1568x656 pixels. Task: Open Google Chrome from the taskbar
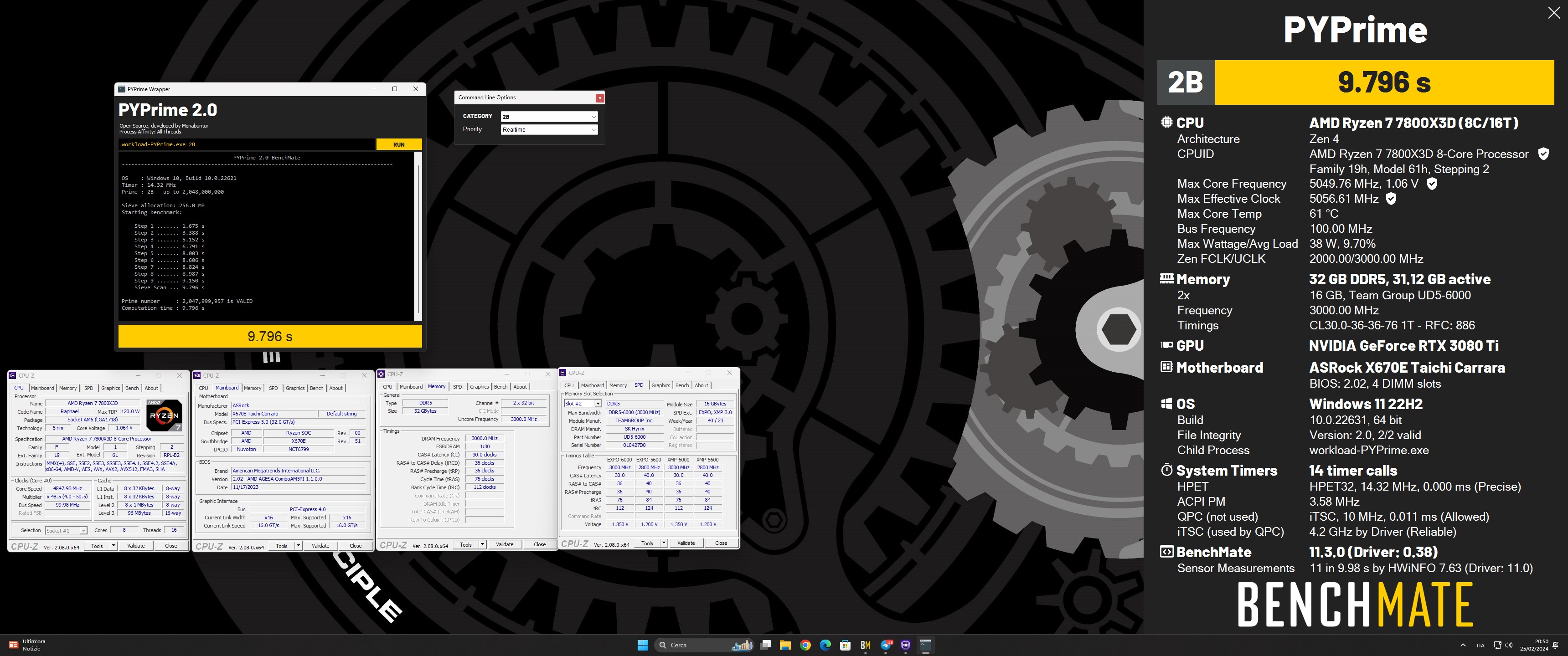805,645
